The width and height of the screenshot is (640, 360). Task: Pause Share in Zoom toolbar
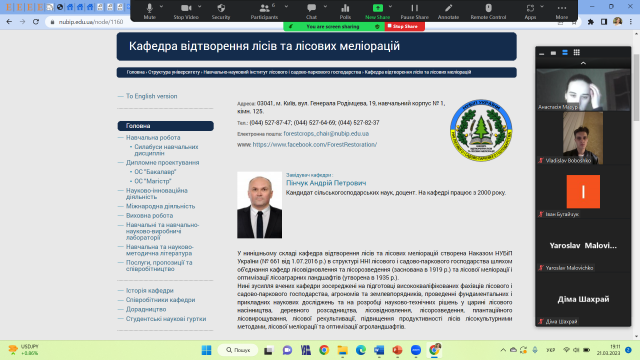(414, 11)
